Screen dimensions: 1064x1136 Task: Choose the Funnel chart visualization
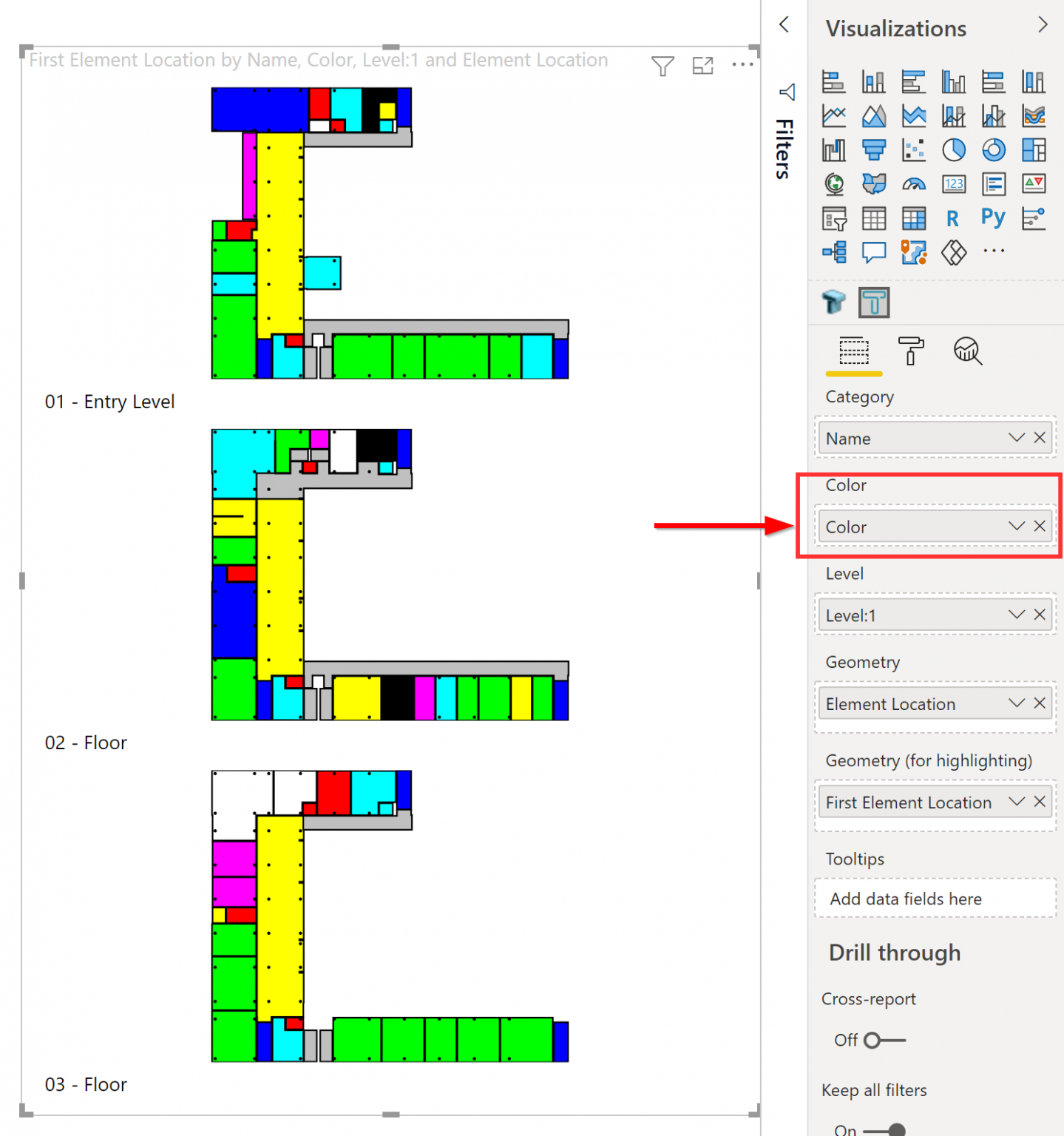tap(874, 150)
